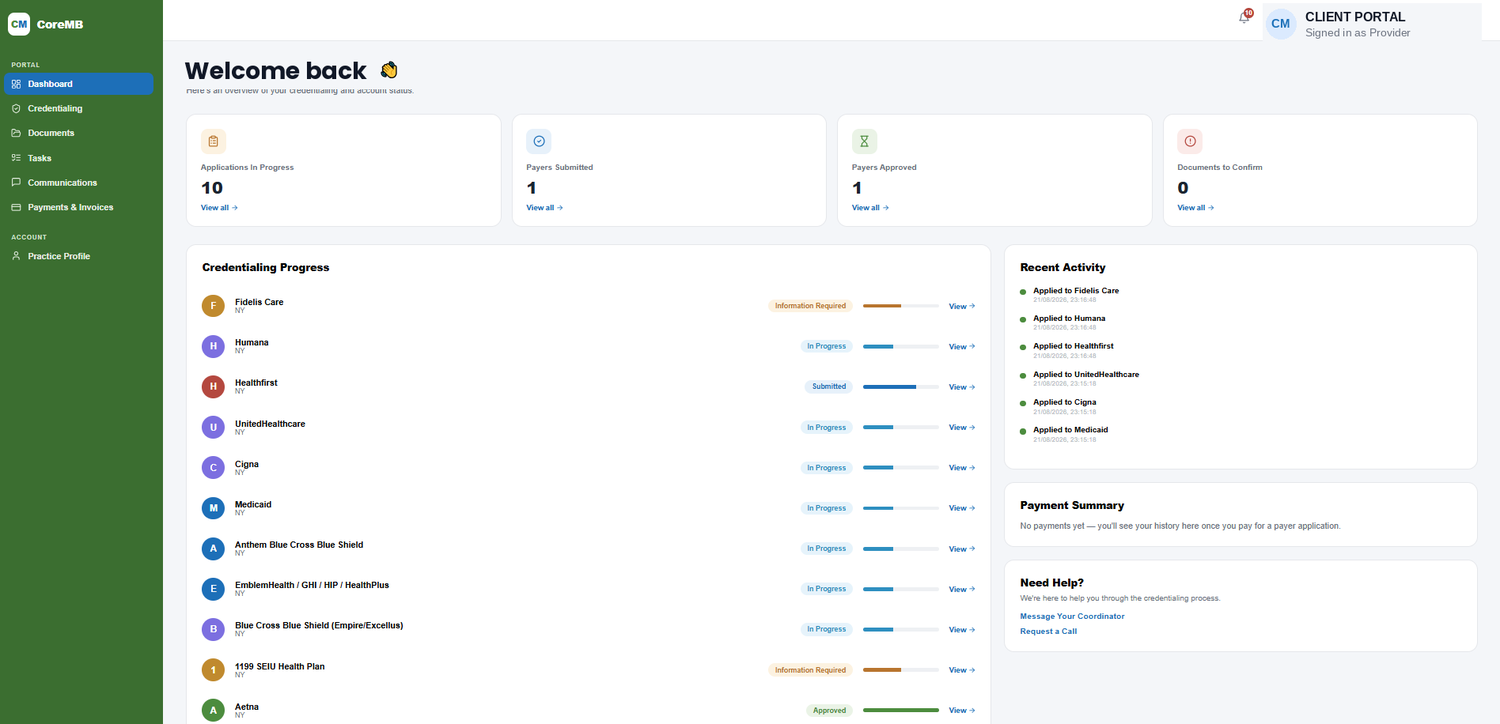Click the UnitedHealthcare avatar circle
Image resolution: width=1500 pixels, height=724 pixels.
tap(213, 427)
